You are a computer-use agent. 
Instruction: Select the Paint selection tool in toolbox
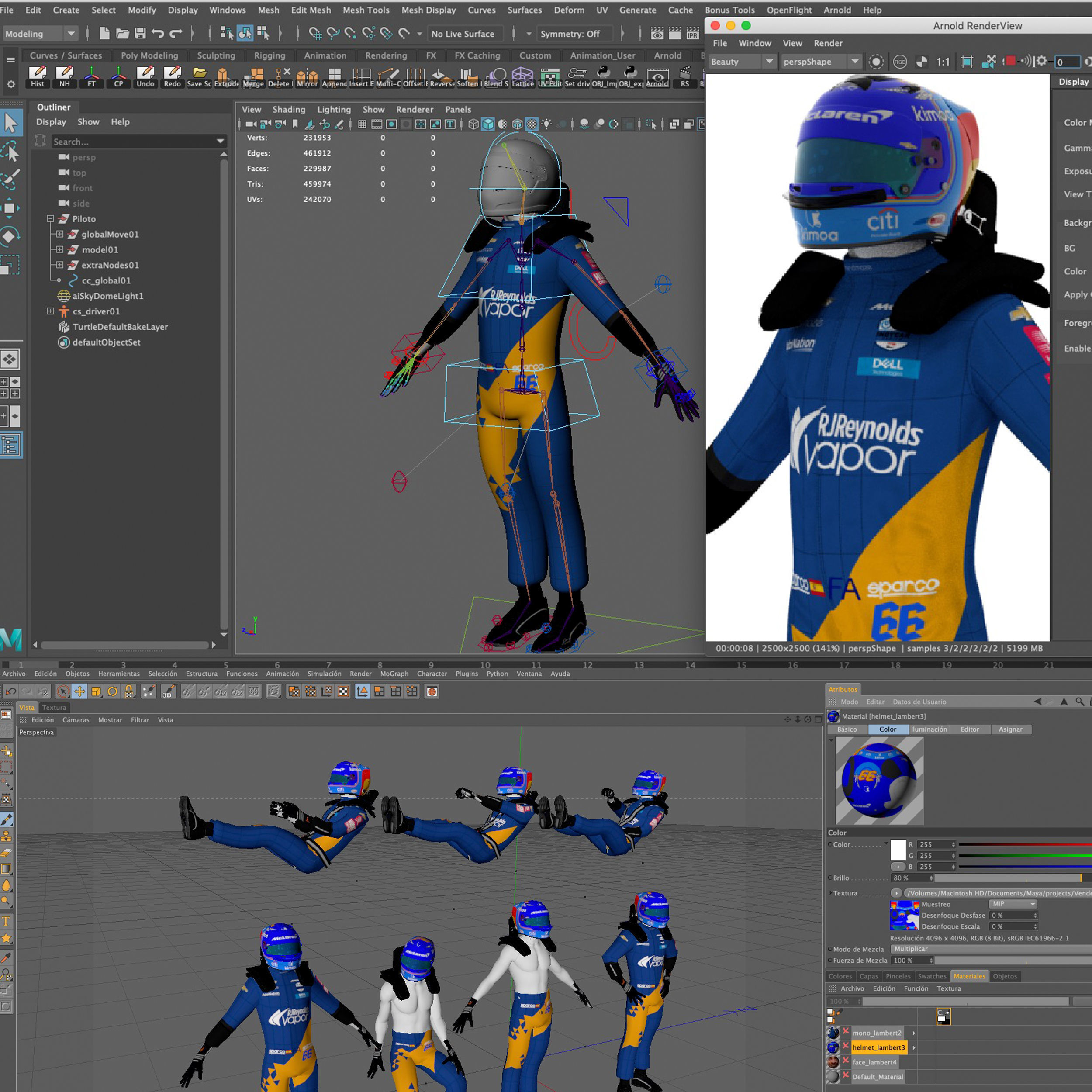pyautogui.click(x=11, y=180)
